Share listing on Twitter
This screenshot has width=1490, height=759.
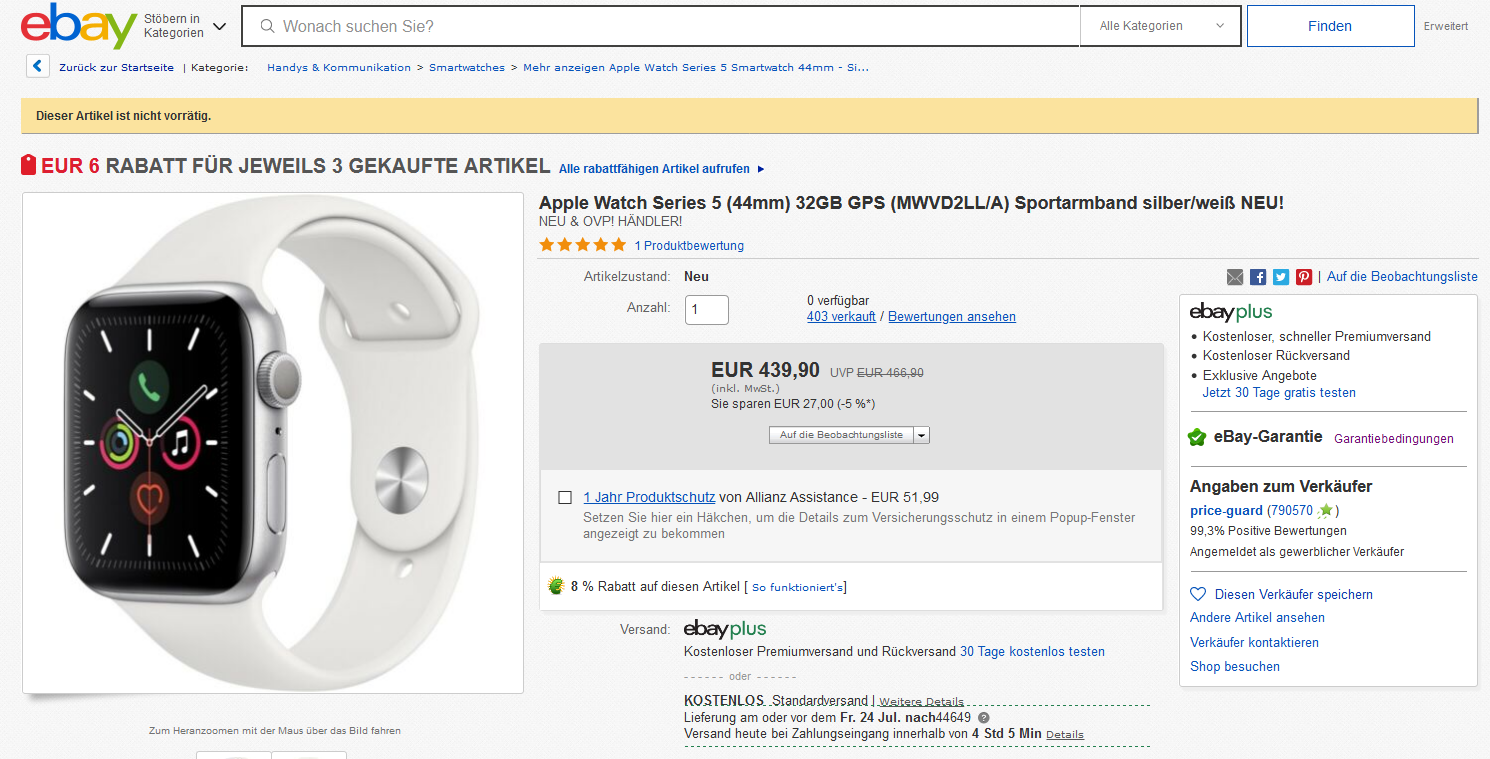1281,277
